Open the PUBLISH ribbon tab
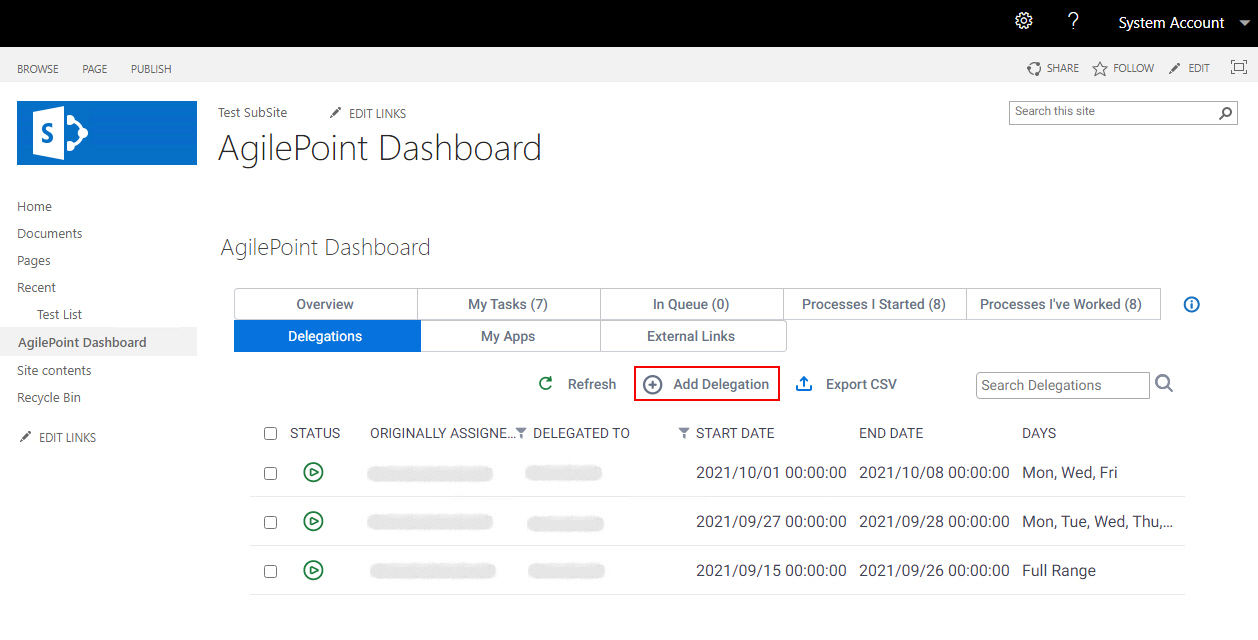 click(151, 69)
